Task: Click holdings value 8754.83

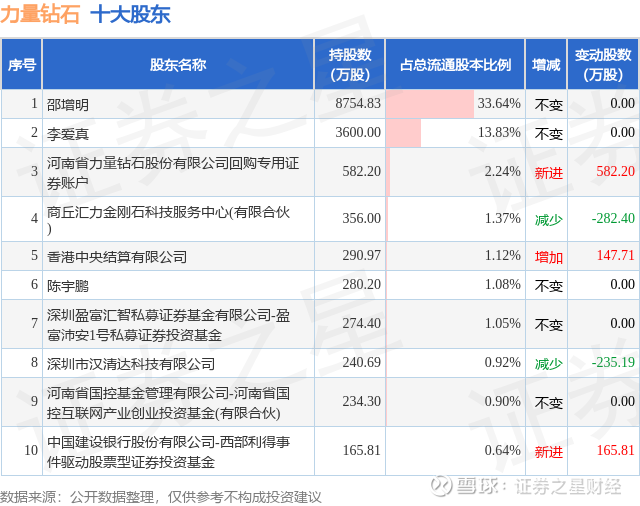Action: coord(358,103)
